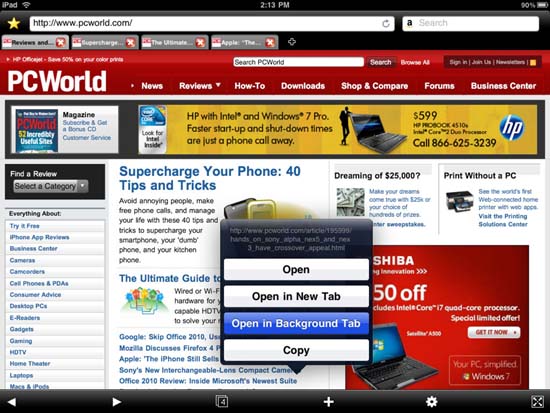Open the HDTV sidebar link

pyautogui.click(x=18, y=352)
